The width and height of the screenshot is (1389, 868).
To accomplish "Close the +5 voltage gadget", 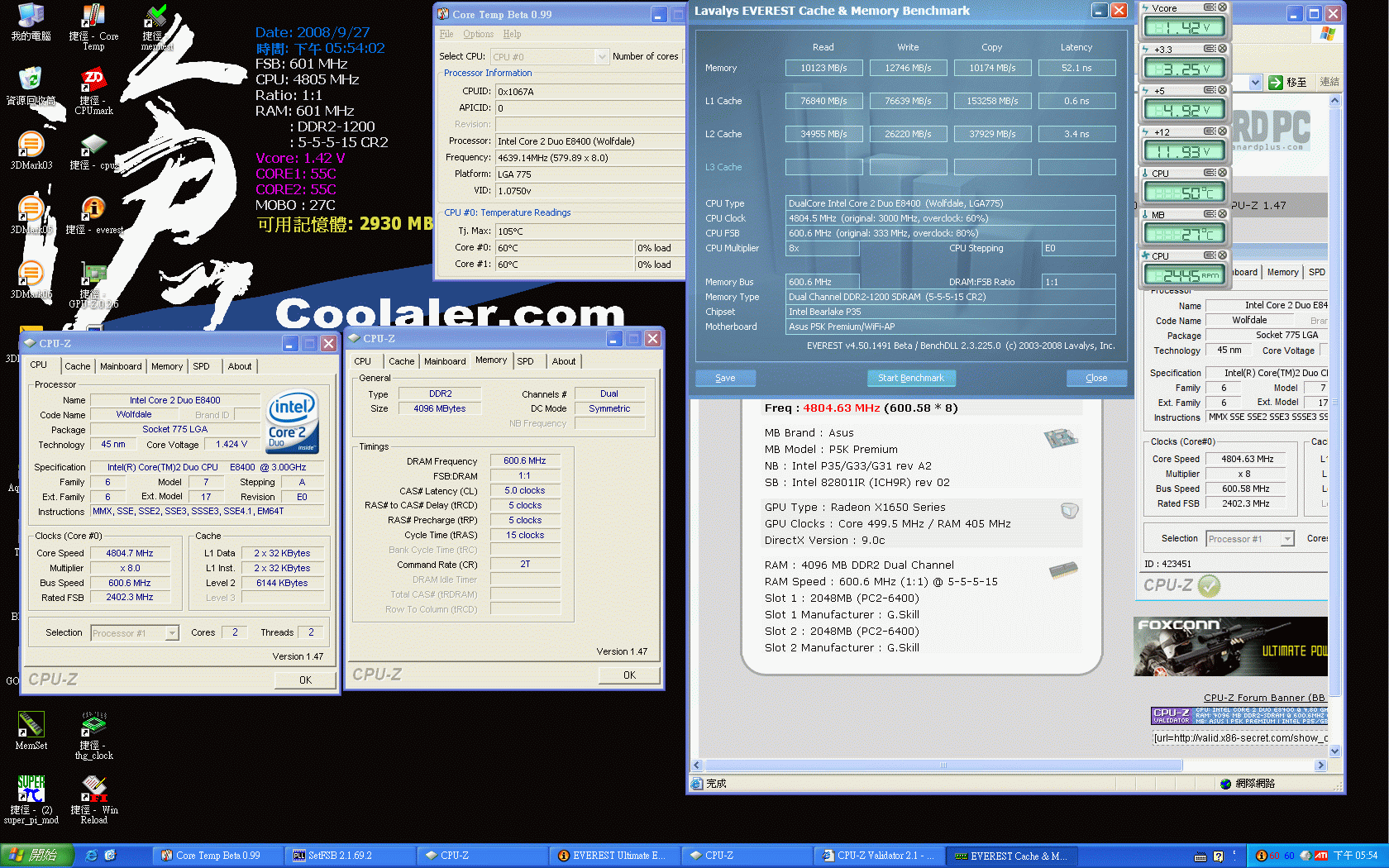I will point(1222,90).
